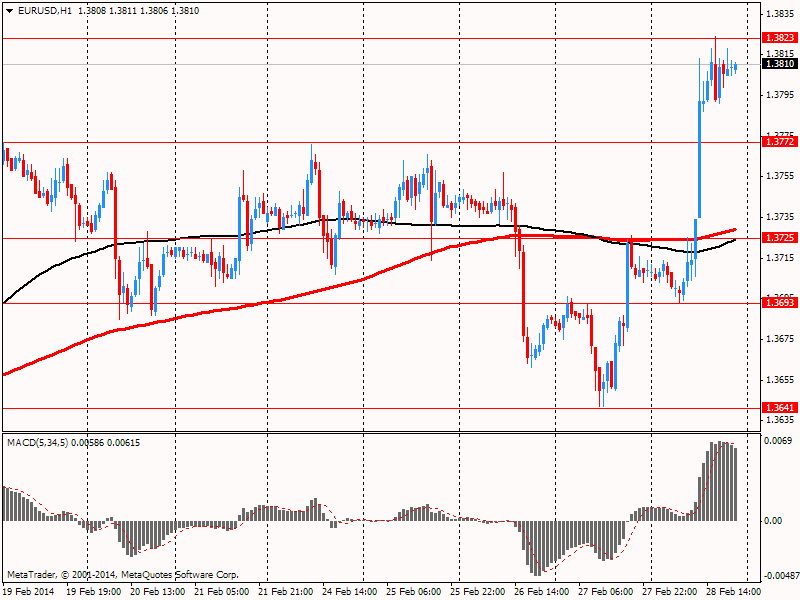Screen dimensions: 800x600
Task: Click the 1.3725 red price level label
Action: [x=780, y=238]
